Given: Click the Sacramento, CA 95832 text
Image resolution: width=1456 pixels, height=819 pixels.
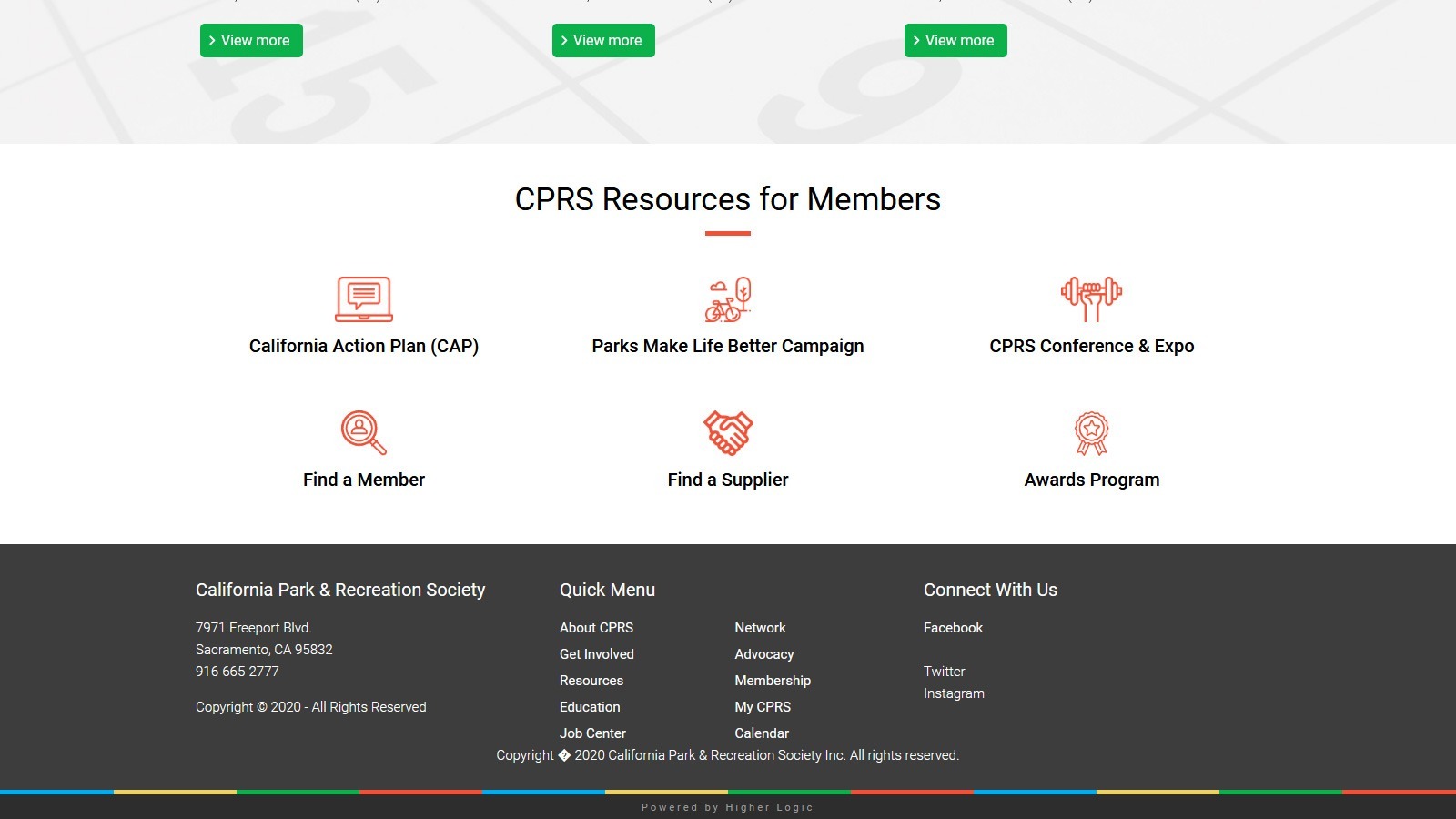Looking at the screenshot, I should tap(264, 650).
